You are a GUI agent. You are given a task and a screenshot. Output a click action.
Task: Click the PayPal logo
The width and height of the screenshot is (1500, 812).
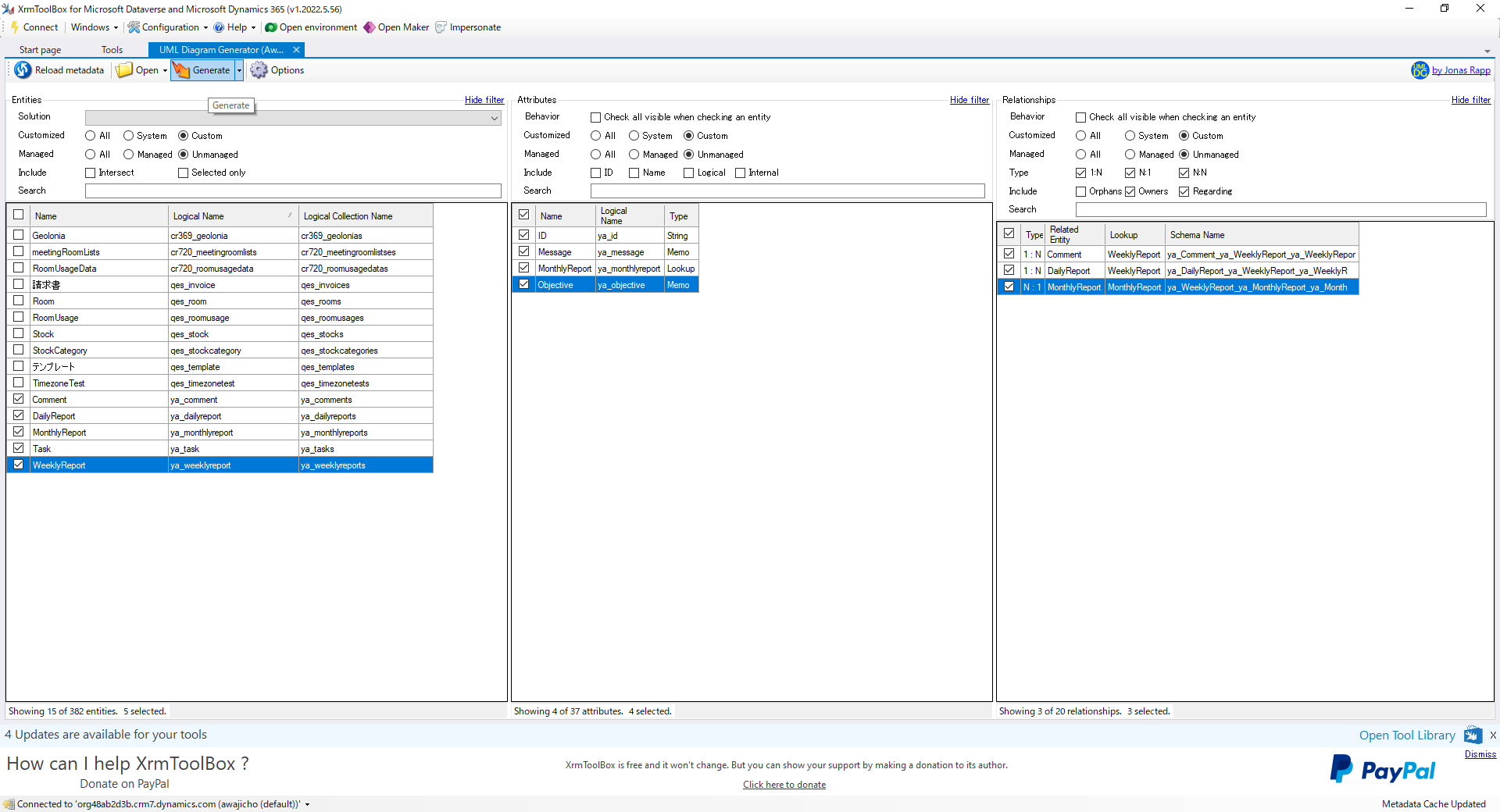(1382, 770)
